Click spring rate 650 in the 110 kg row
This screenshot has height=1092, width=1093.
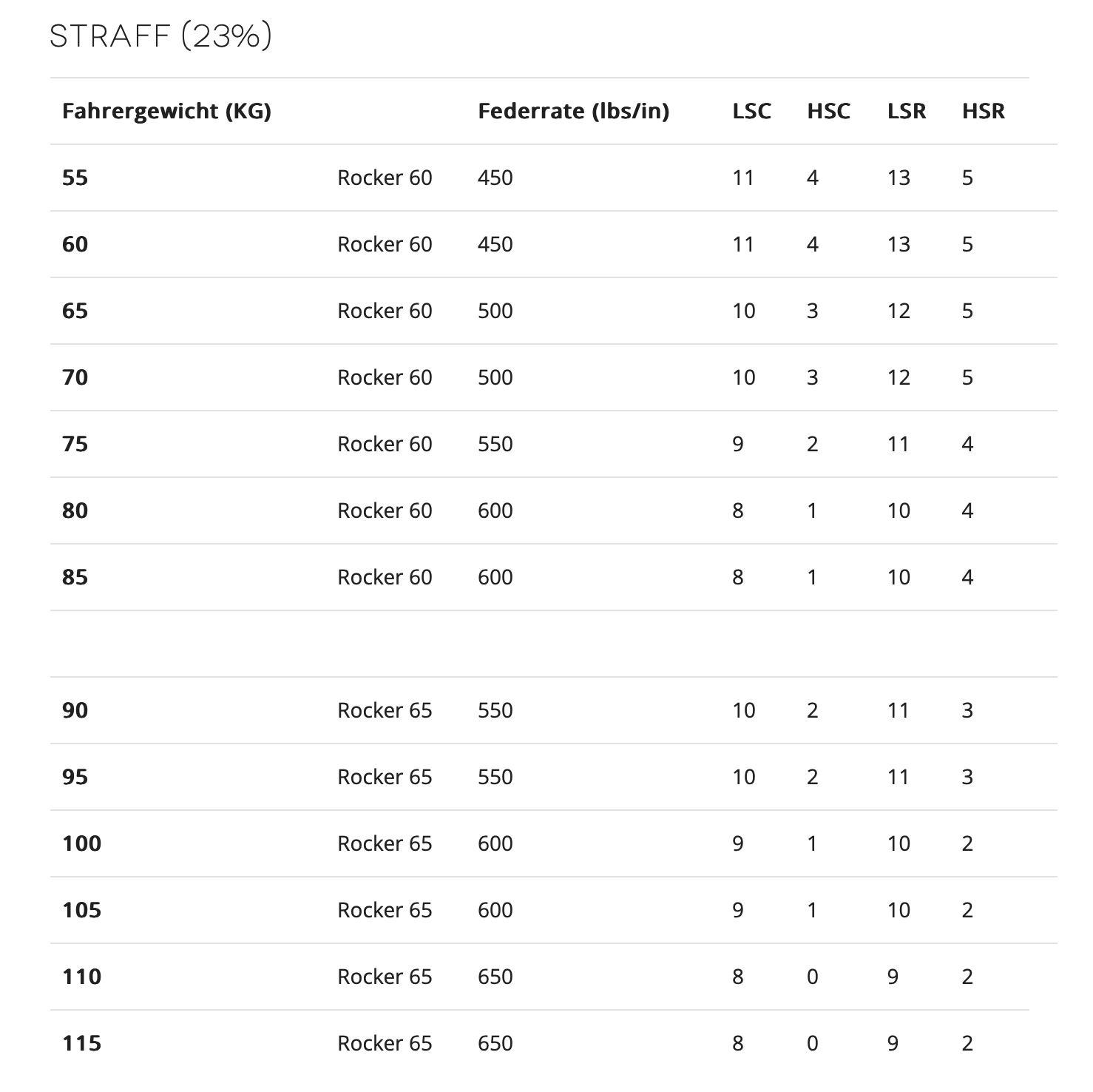(495, 977)
